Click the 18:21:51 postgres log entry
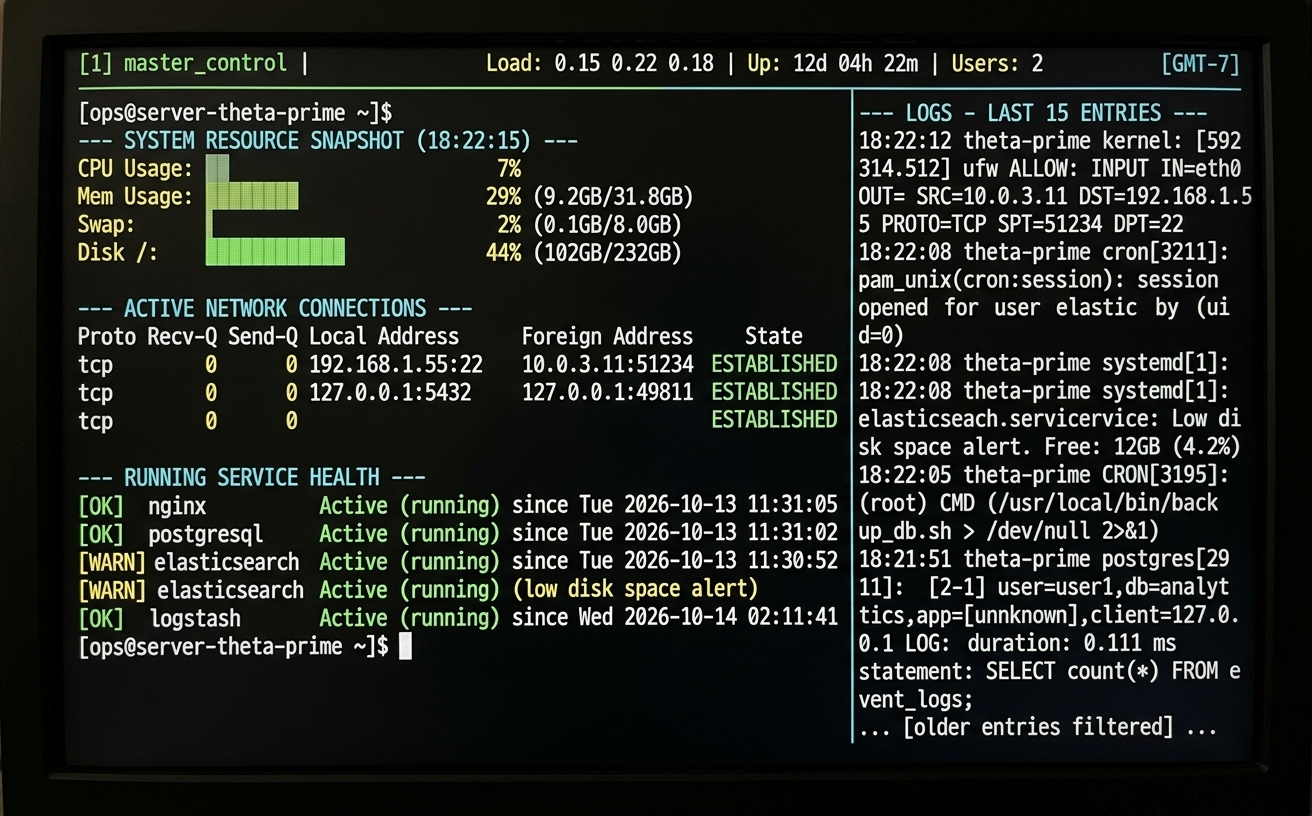This screenshot has width=1312, height=816. coord(1049,630)
